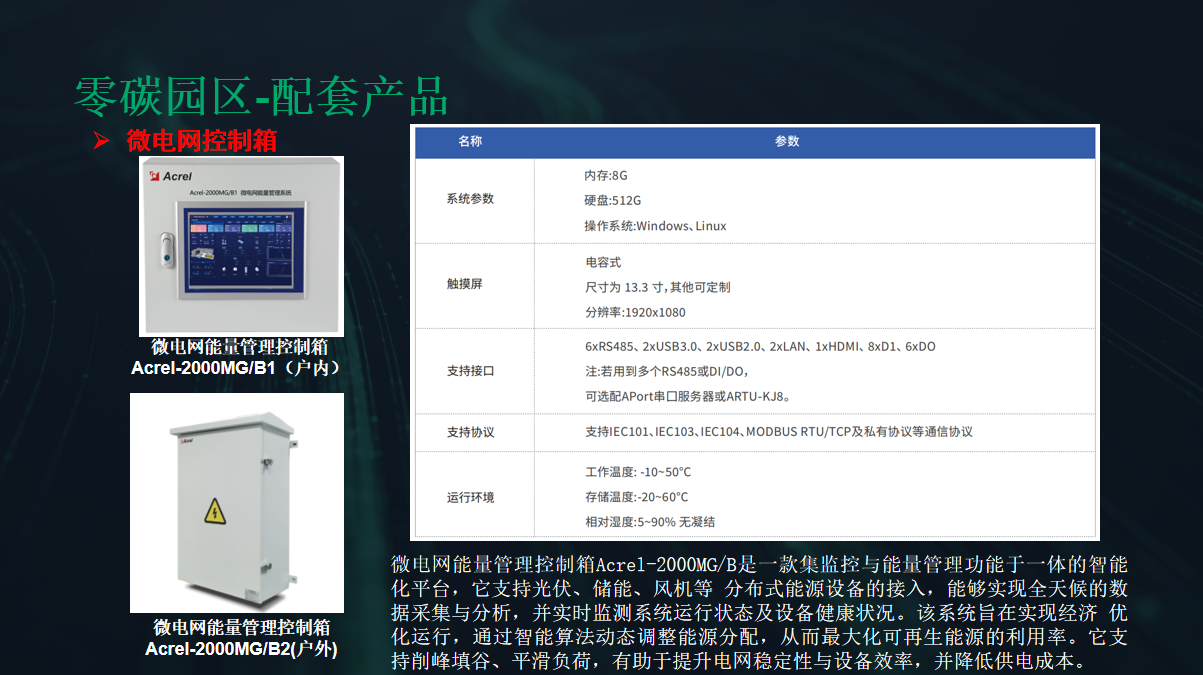Click the red arrow bullet before 微电网控制箱

coord(100,141)
